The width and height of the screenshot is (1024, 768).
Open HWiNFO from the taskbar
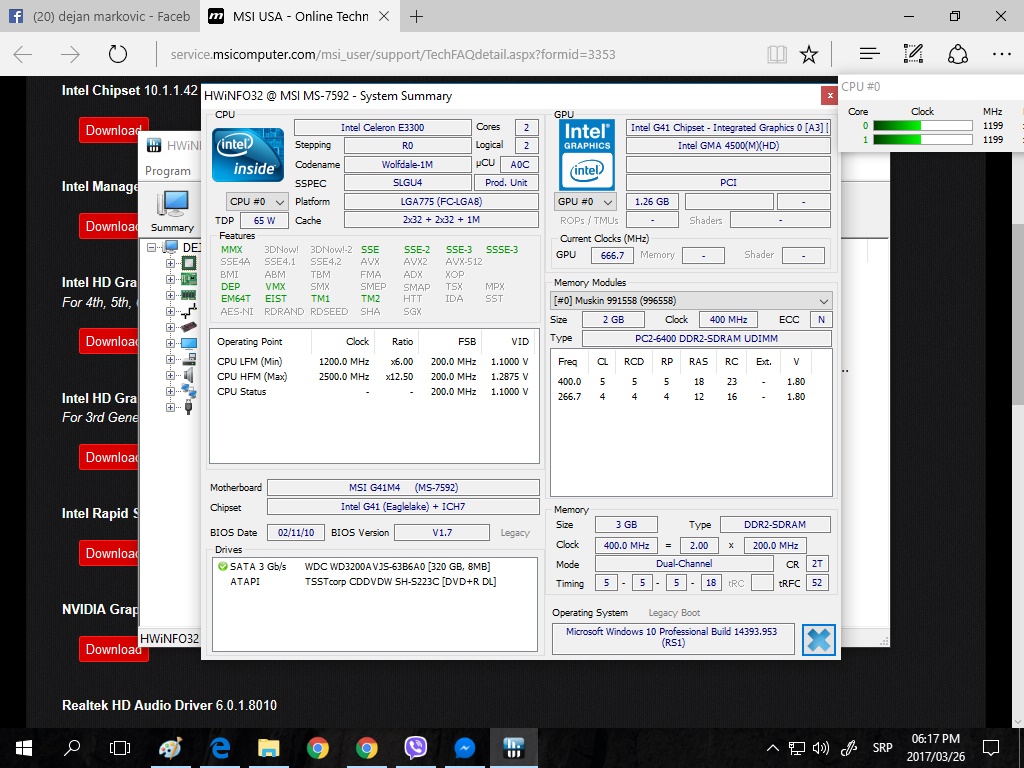[x=513, y=748]
